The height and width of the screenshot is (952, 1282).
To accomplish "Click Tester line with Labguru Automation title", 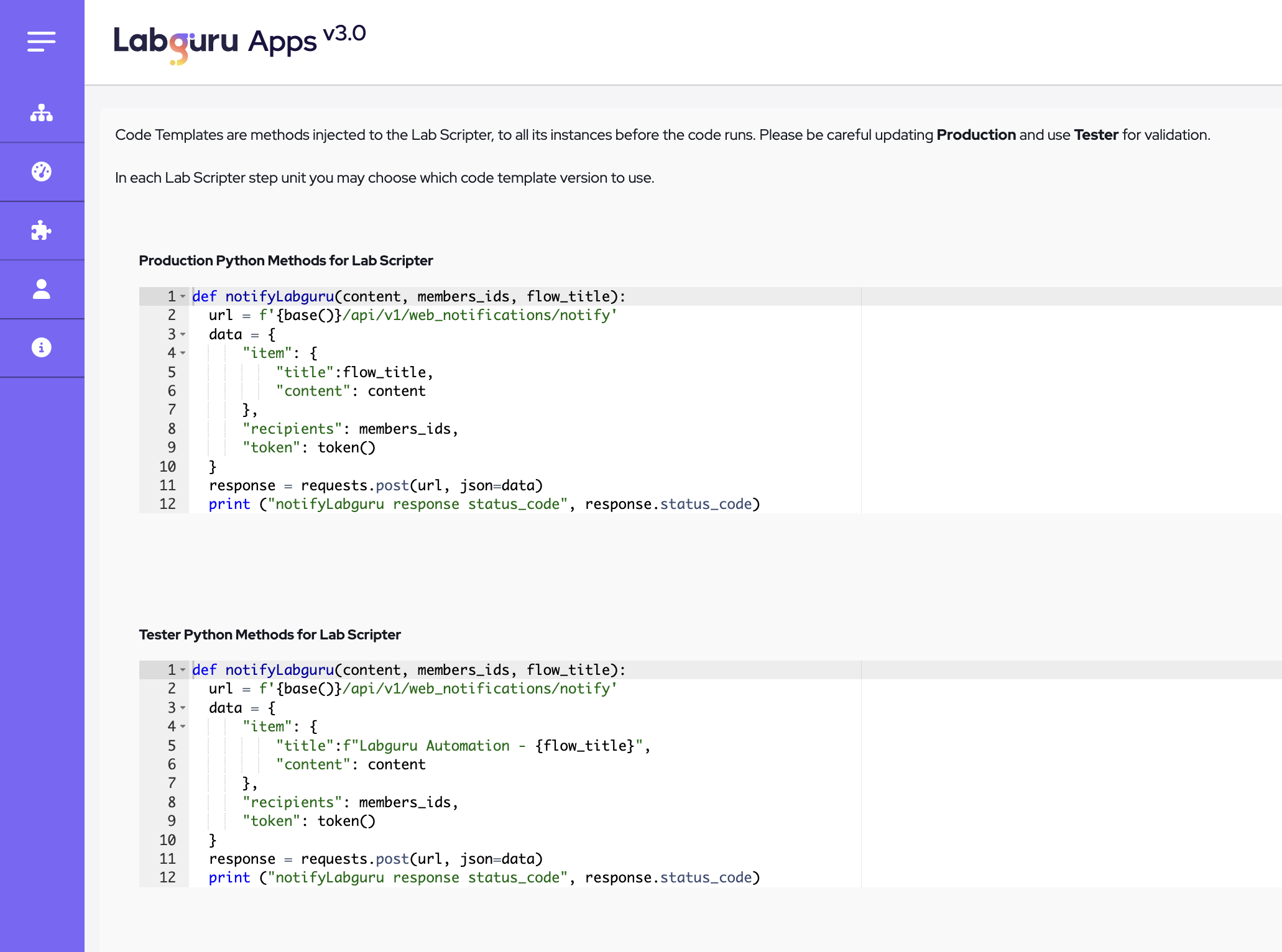I will 463,746.
